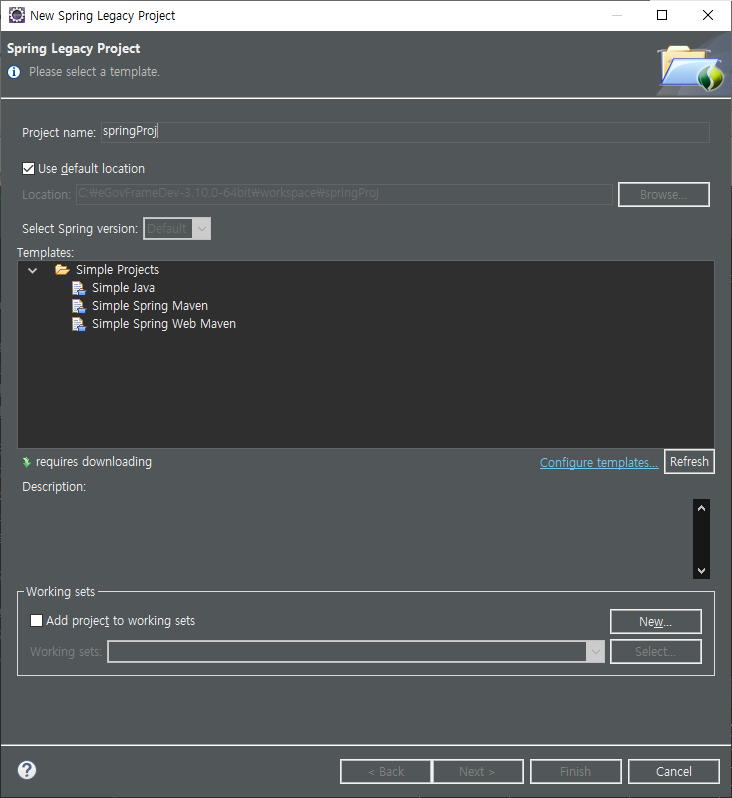Click the description scrollbar down arrow
This screenshot has width=732, height=798.
(701, 571)
